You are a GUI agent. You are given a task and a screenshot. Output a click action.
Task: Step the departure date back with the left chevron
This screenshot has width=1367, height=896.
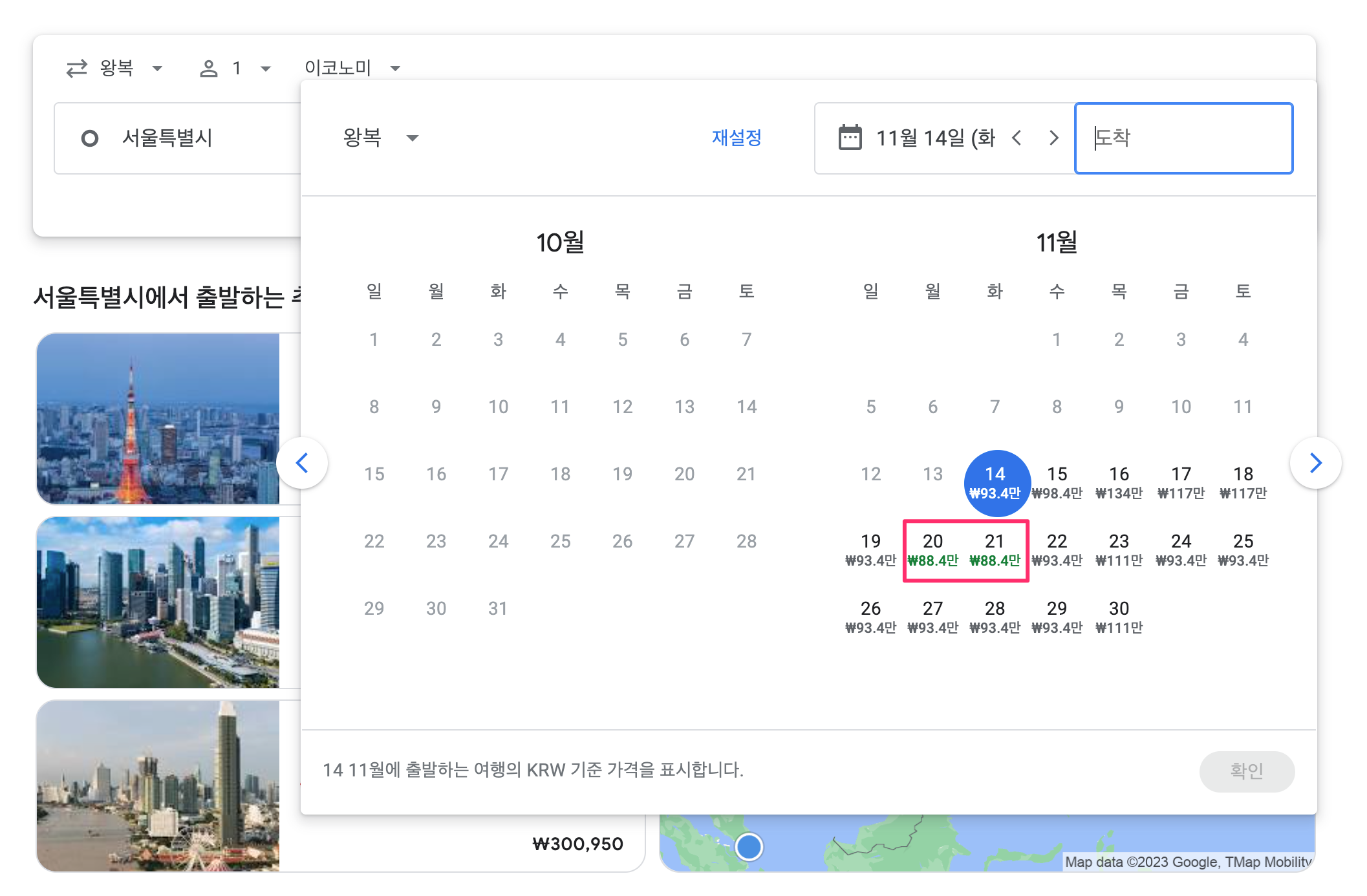(1018, 138)
